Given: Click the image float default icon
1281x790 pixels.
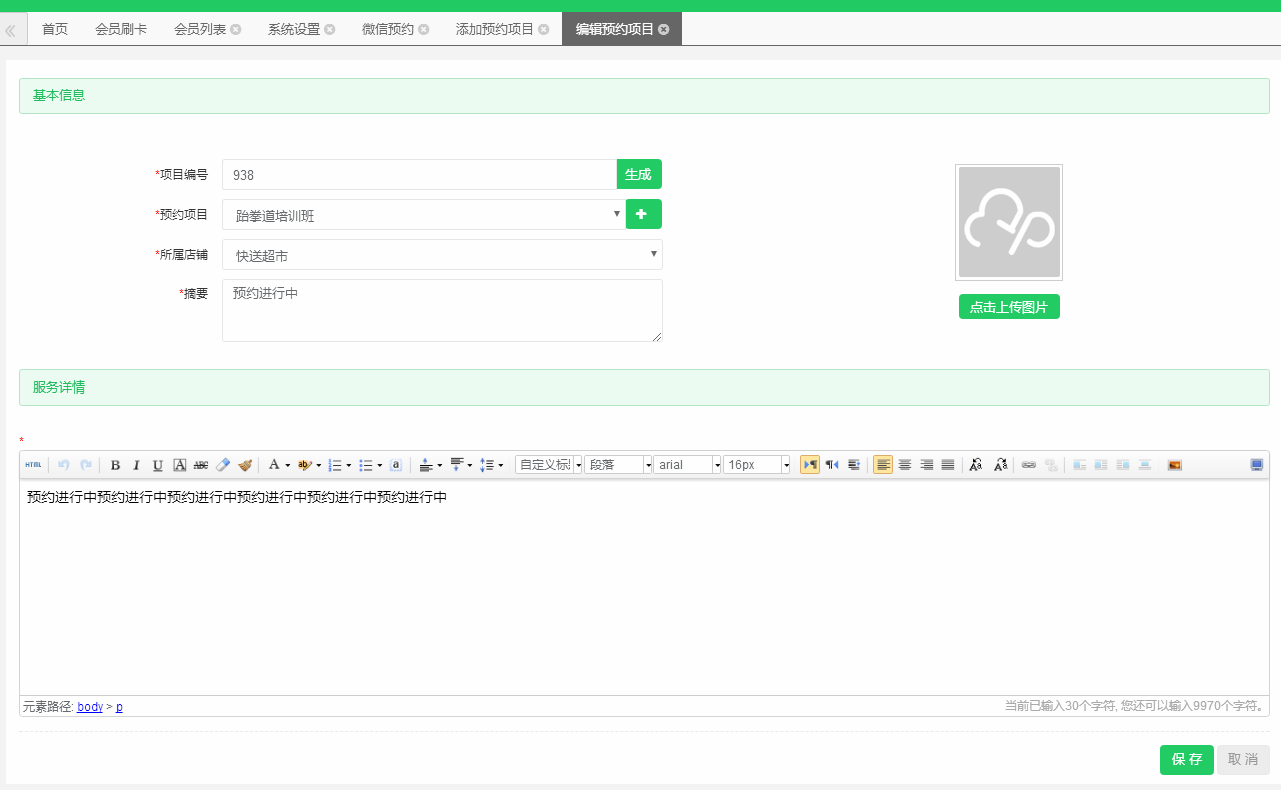Looking at the screenshot, I should tap(1079, 465).
